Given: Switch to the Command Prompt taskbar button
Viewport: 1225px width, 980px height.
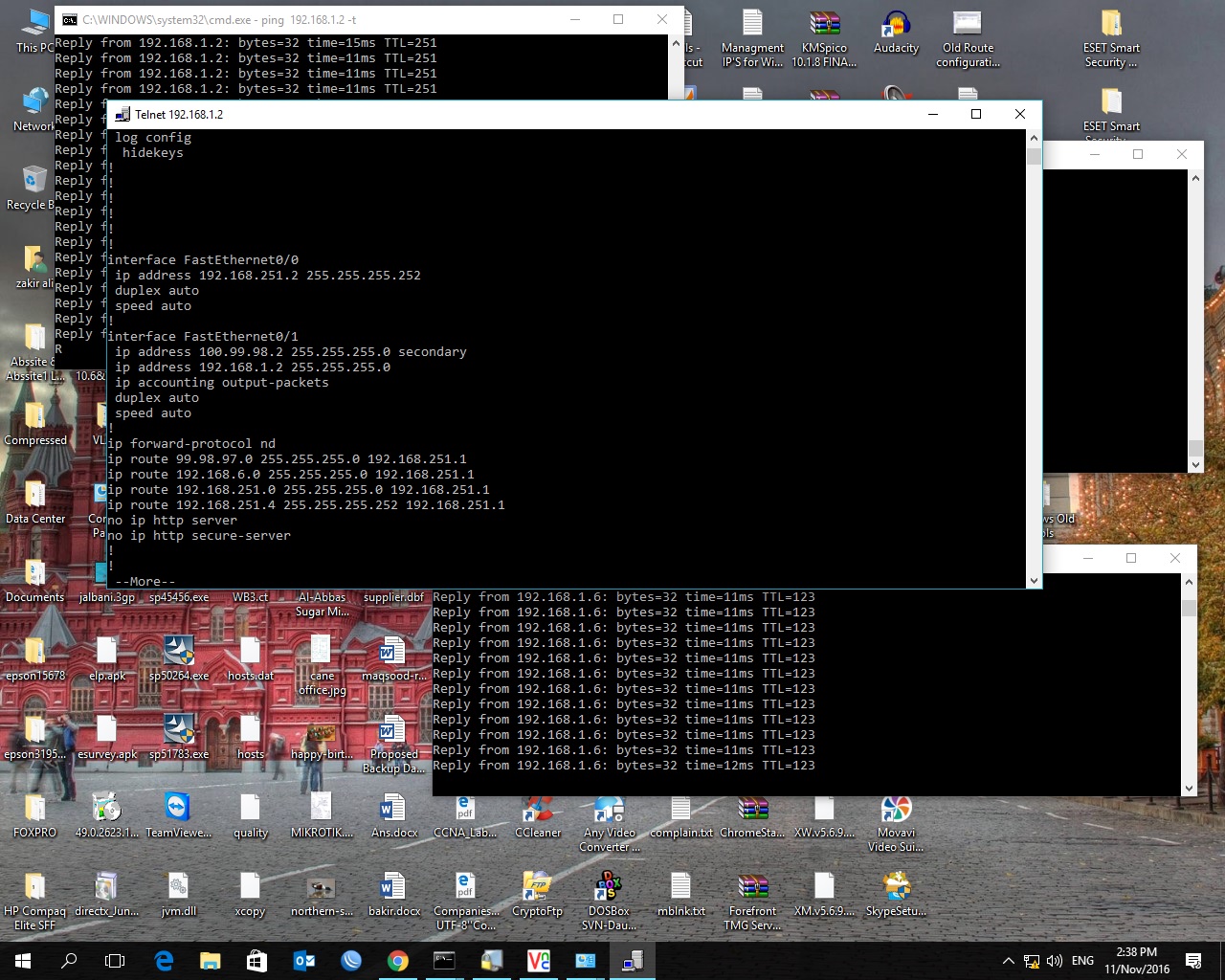Looking at the screenshot, I should [x=445, y=960].
